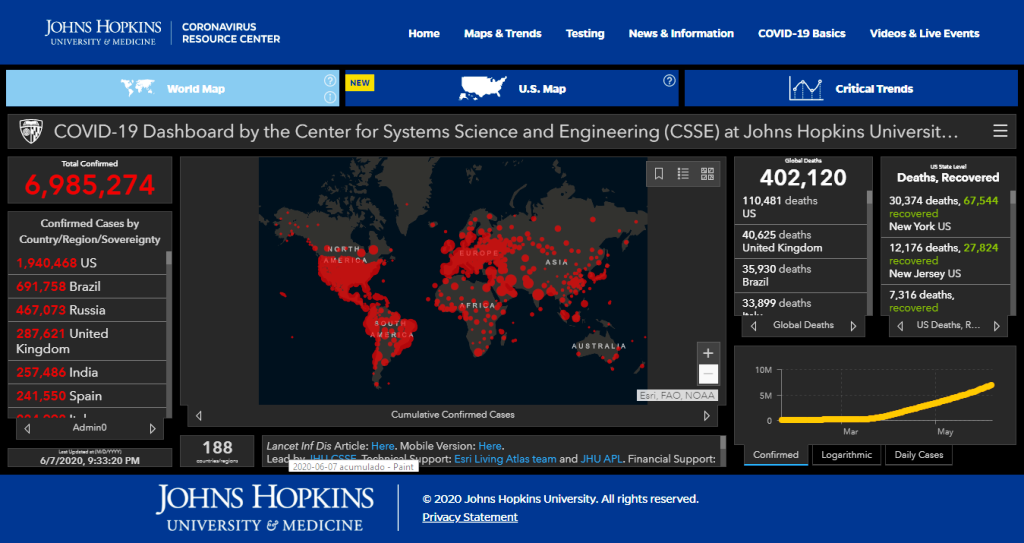Click the lower info icon on World Map tab
Image resolution: width=1024 pixels, height=543 pixels.
click(x=330, y=97)
